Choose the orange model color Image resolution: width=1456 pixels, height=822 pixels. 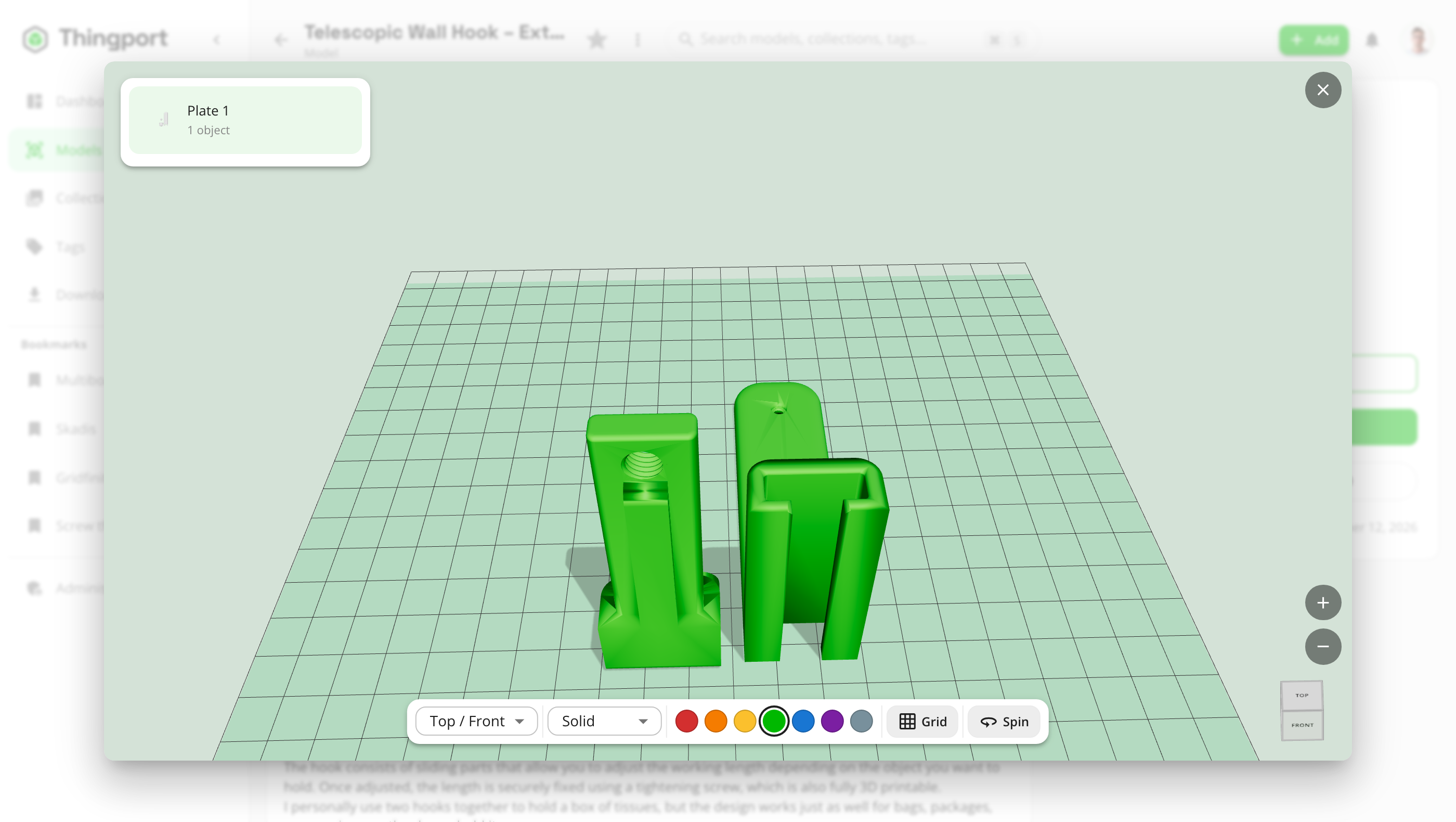point(716,721)
